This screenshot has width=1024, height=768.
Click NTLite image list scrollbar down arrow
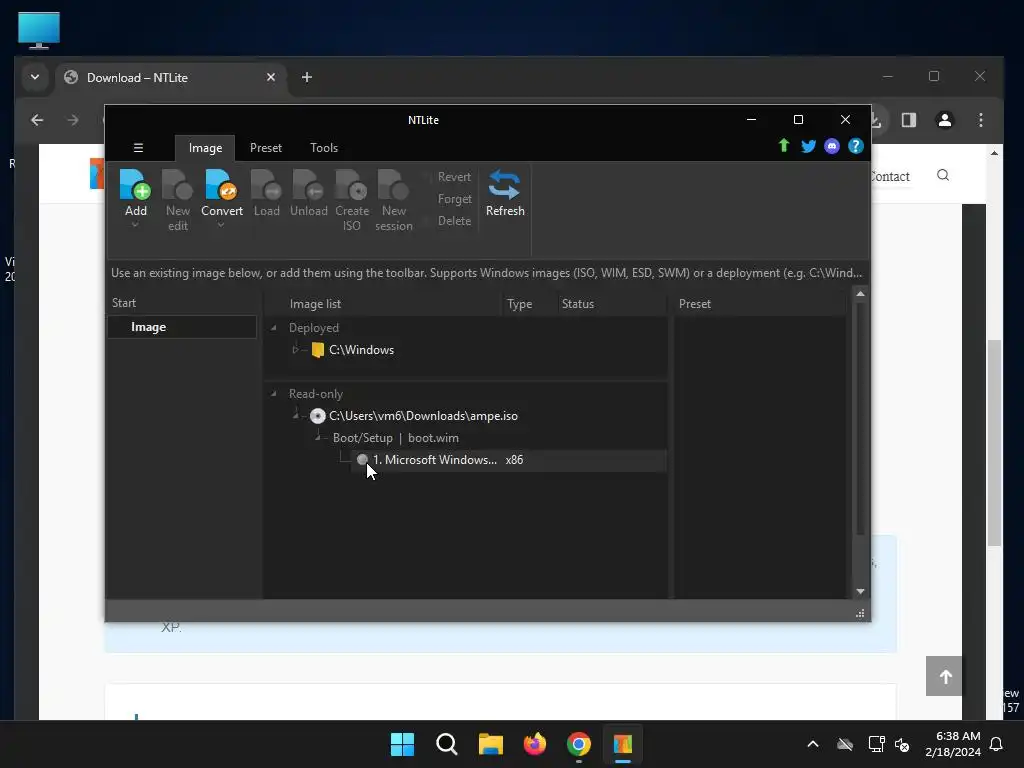point(860,592)
